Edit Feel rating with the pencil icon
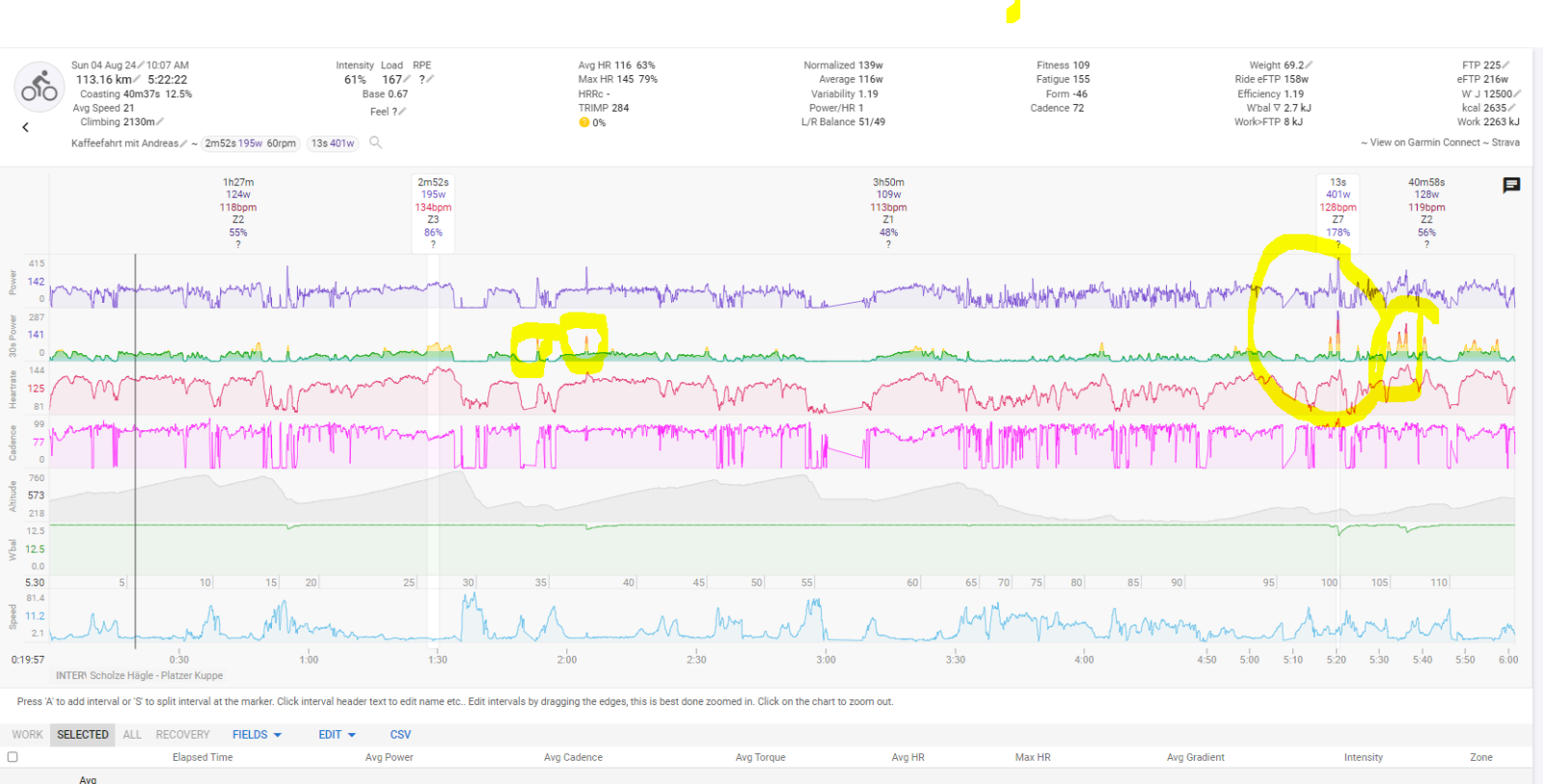 point(403,112)
